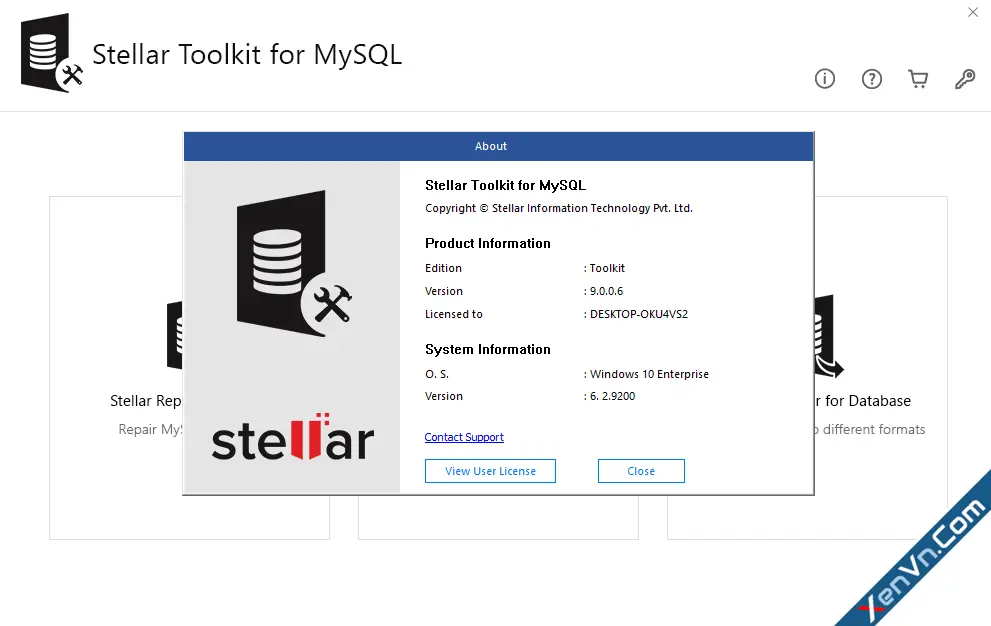Viewport: 991px width, 626px height.
Task: Click the main header title text
Action: point(247,54)
